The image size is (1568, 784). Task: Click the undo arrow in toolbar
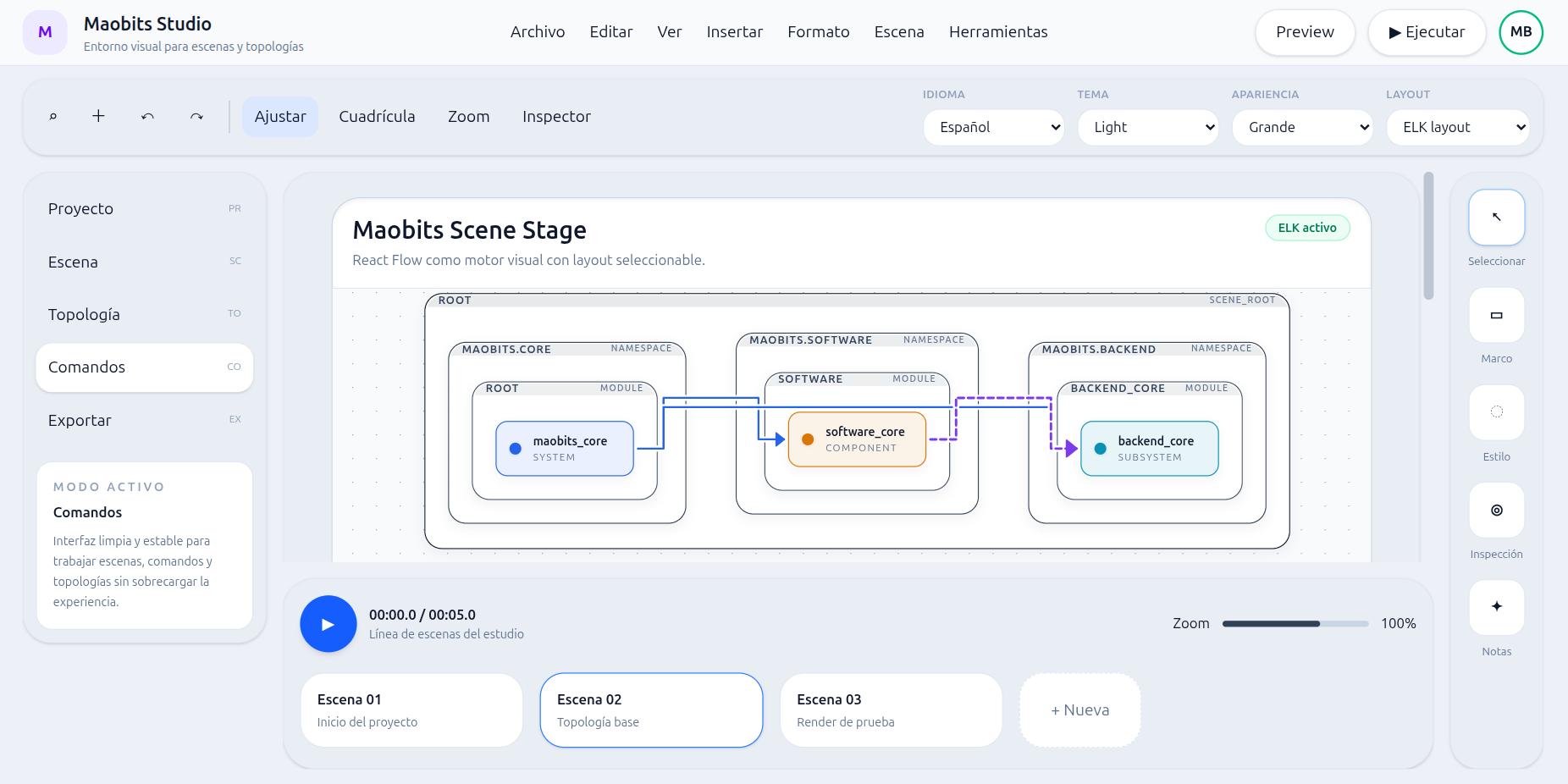(x=147, y=117)
